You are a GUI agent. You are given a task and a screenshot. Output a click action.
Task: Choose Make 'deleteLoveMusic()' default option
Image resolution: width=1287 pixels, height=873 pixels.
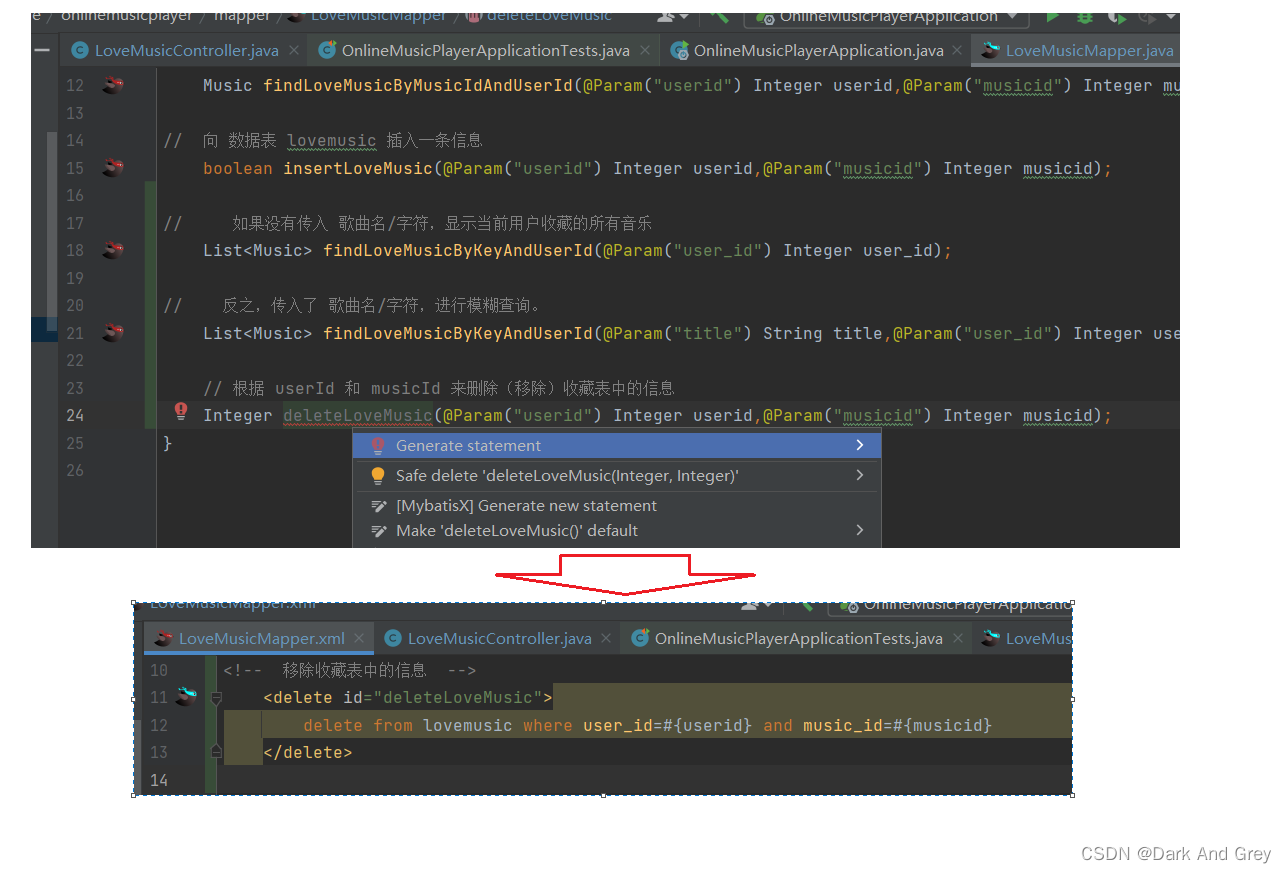pyautogui.click(x=617, y=531)
